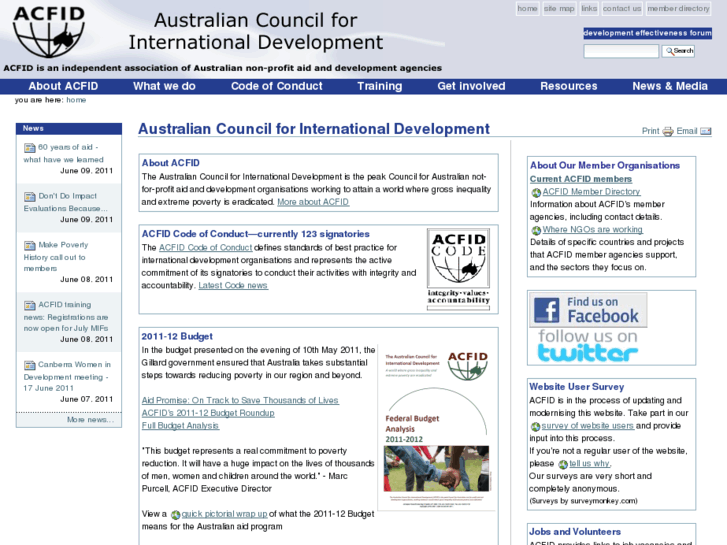
Task: Click news icon beside 'Canberra Women in Development'
Action: [30, 365]
